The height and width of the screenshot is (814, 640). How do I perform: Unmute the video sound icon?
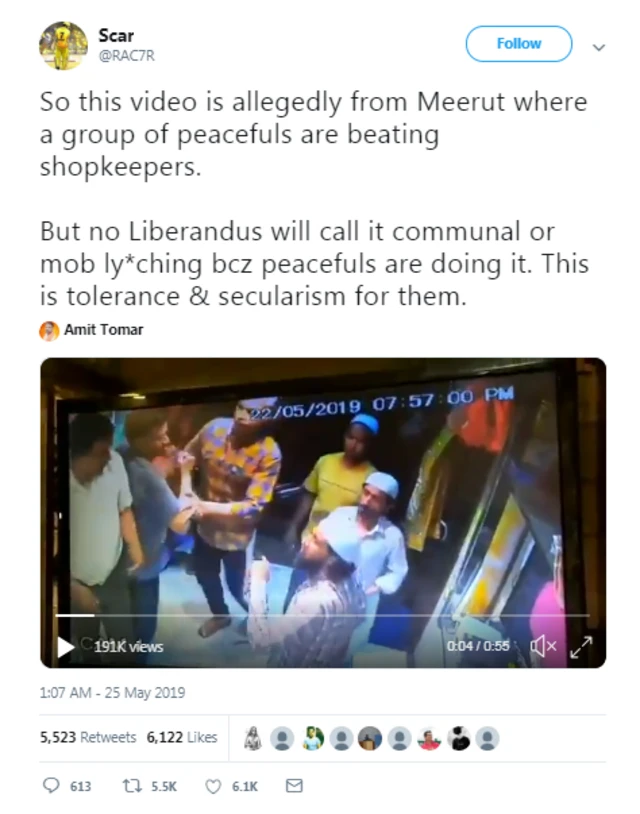pos(543,646)
